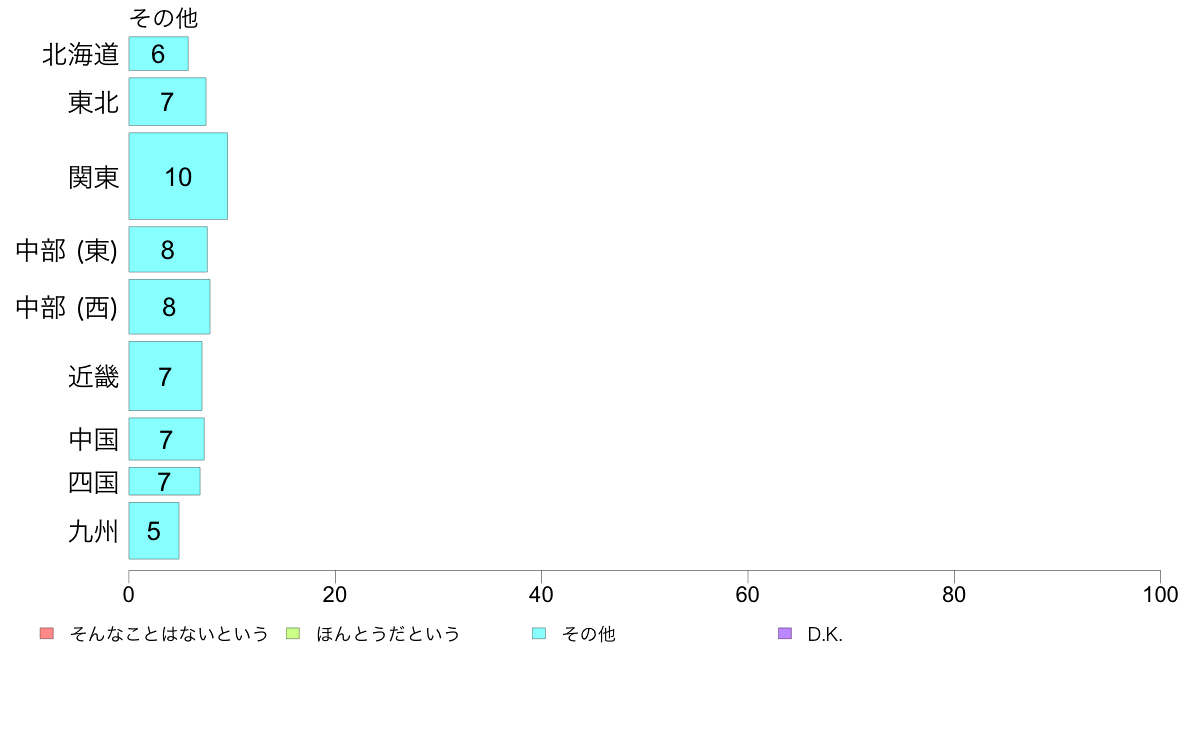The image size is (1188, 736).
Task: Click the D.K. legend label
Action: pyautogui.click(x=825, y=634)
